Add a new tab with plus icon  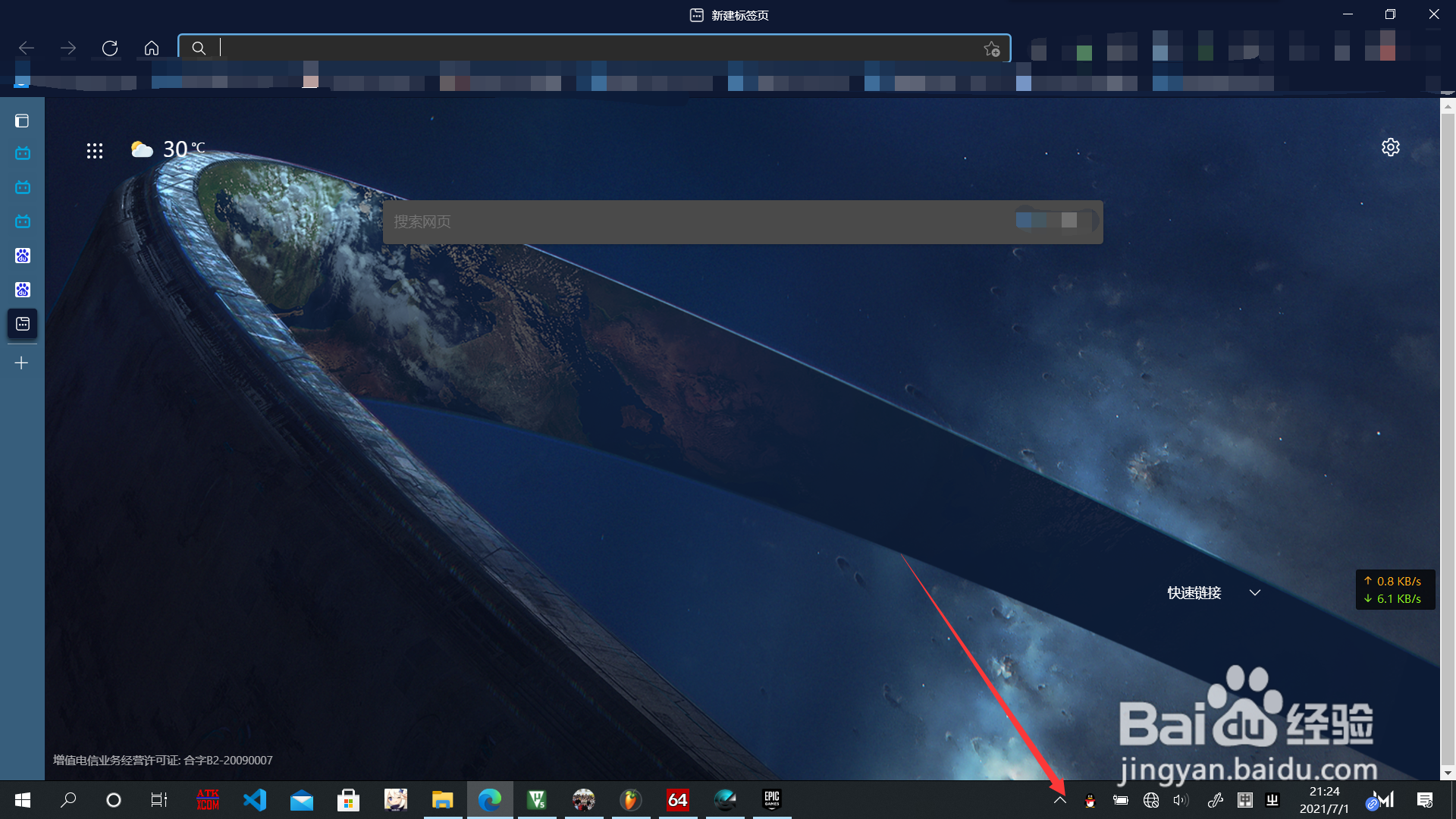coord(22,363)
